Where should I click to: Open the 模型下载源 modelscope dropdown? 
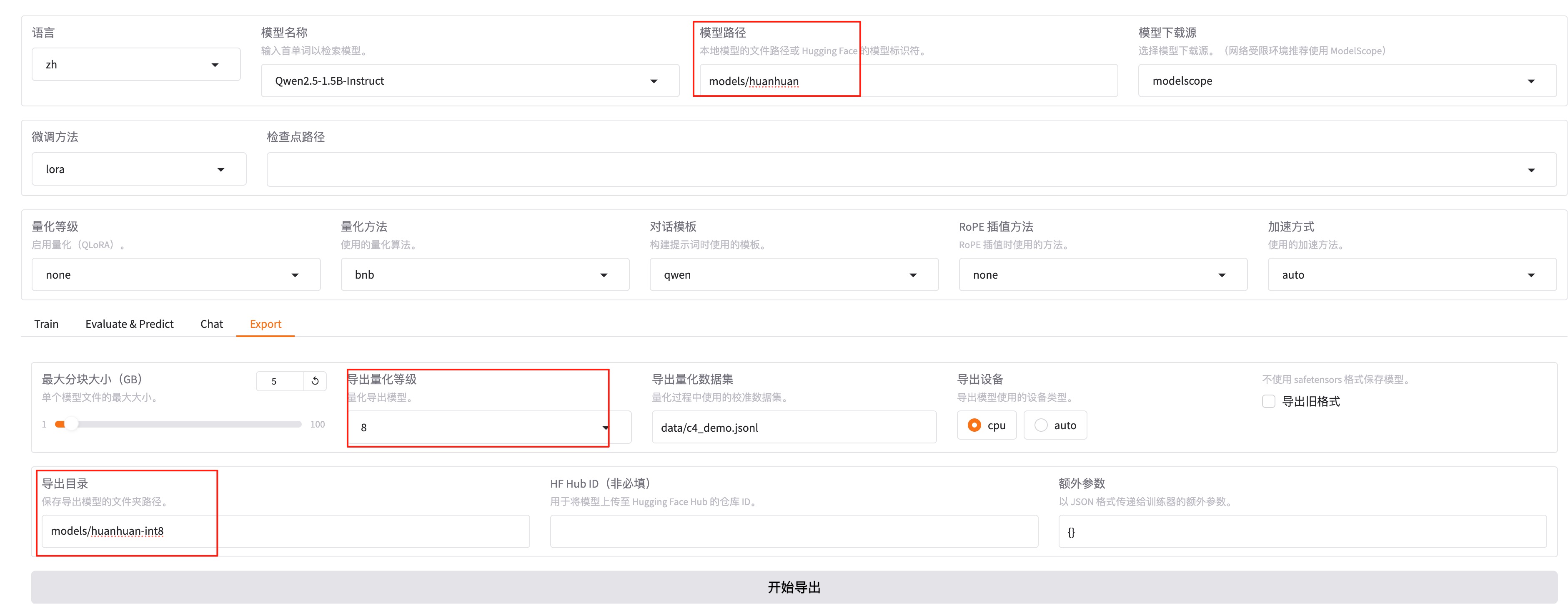[1347, 81]
